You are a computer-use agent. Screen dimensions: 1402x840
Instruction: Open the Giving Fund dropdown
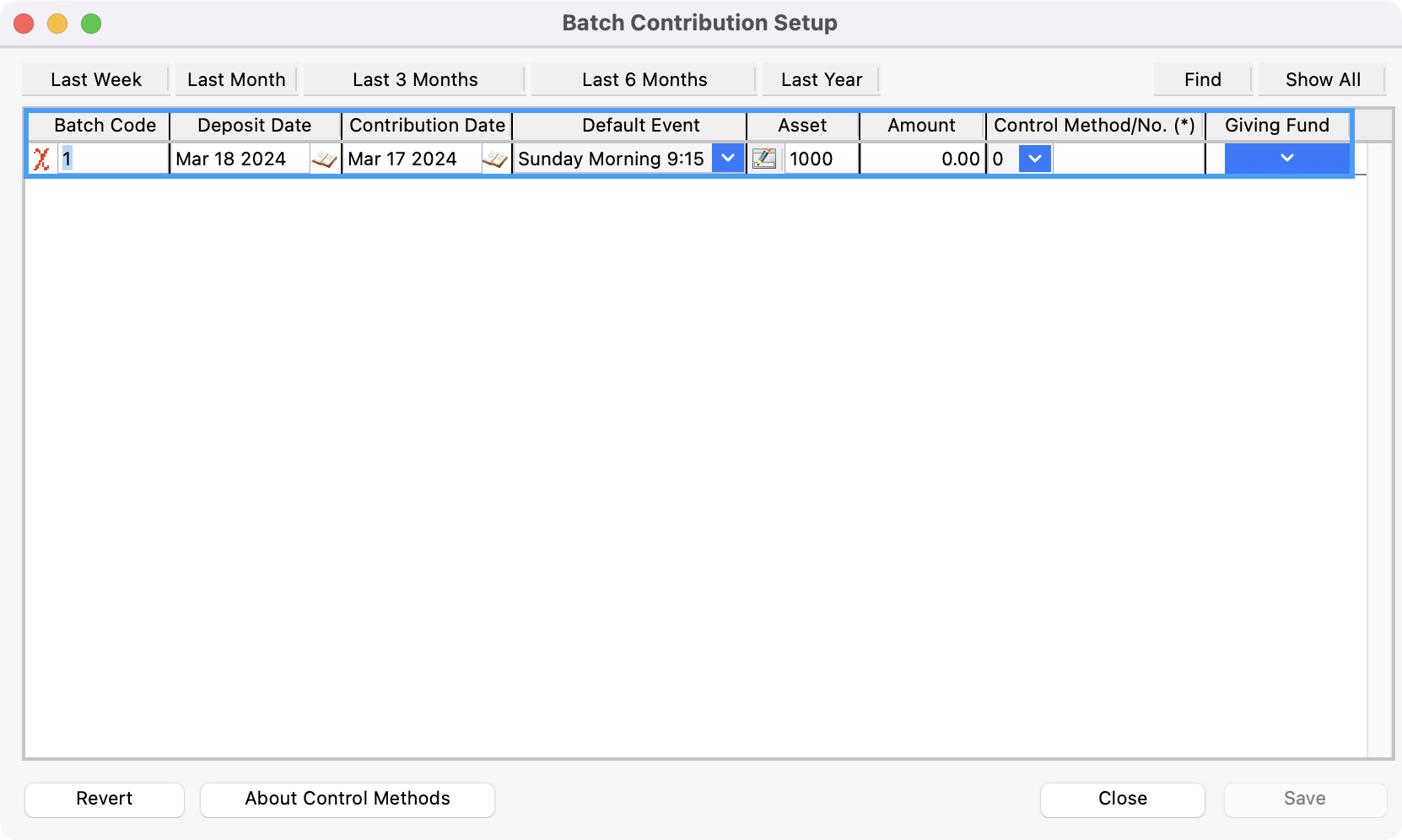click(1287, 159)
